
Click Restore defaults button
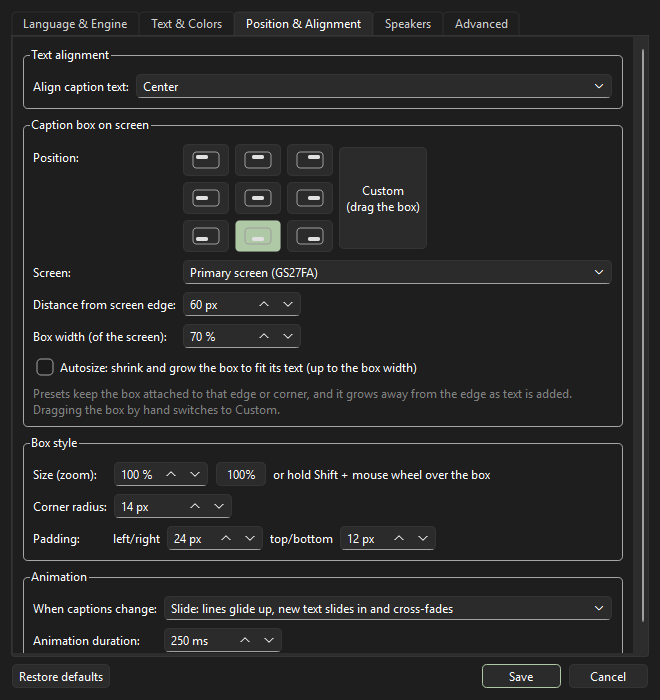(61, 676)
